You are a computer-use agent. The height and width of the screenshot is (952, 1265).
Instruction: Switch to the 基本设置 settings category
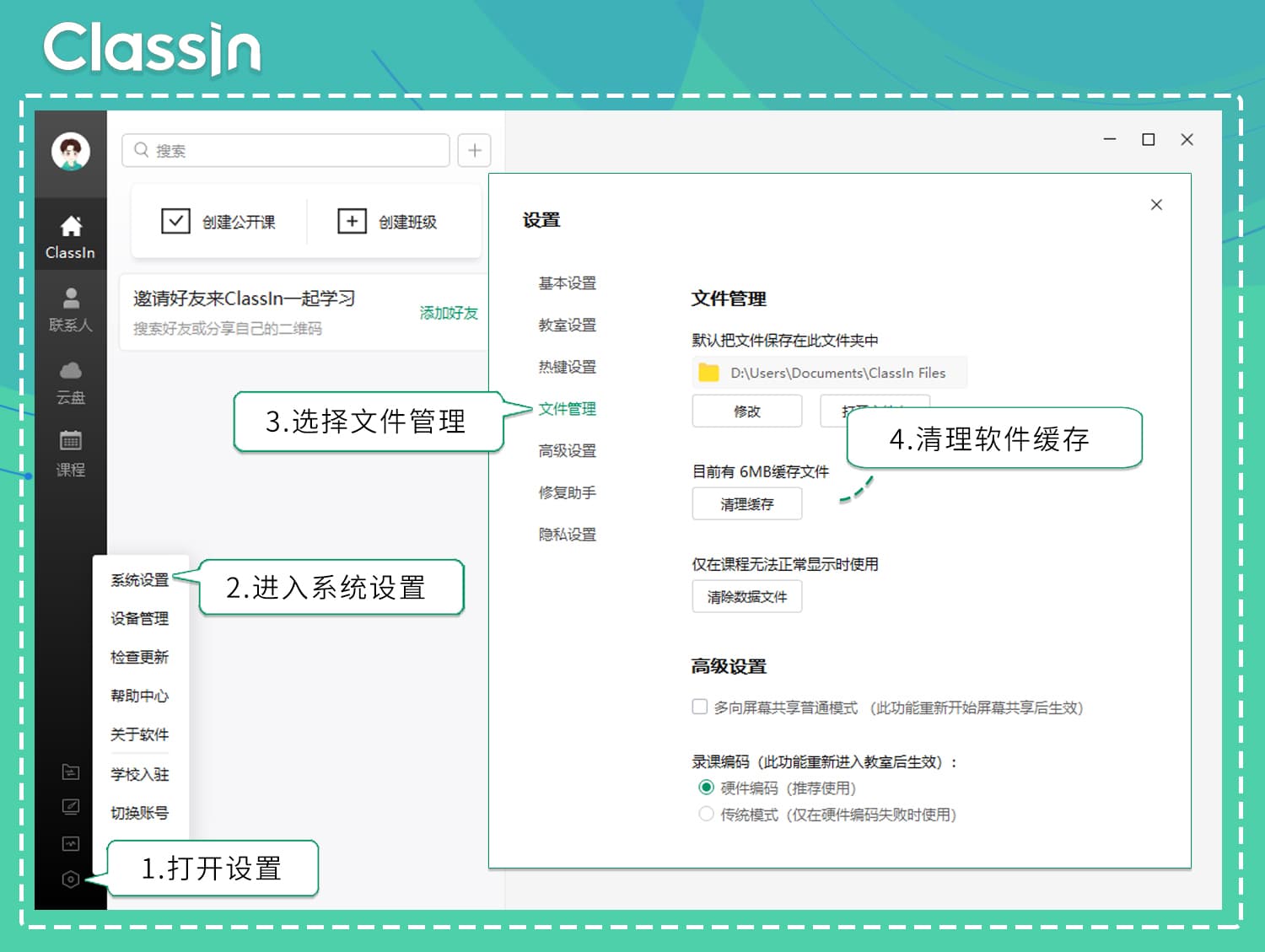coord(567,283)
